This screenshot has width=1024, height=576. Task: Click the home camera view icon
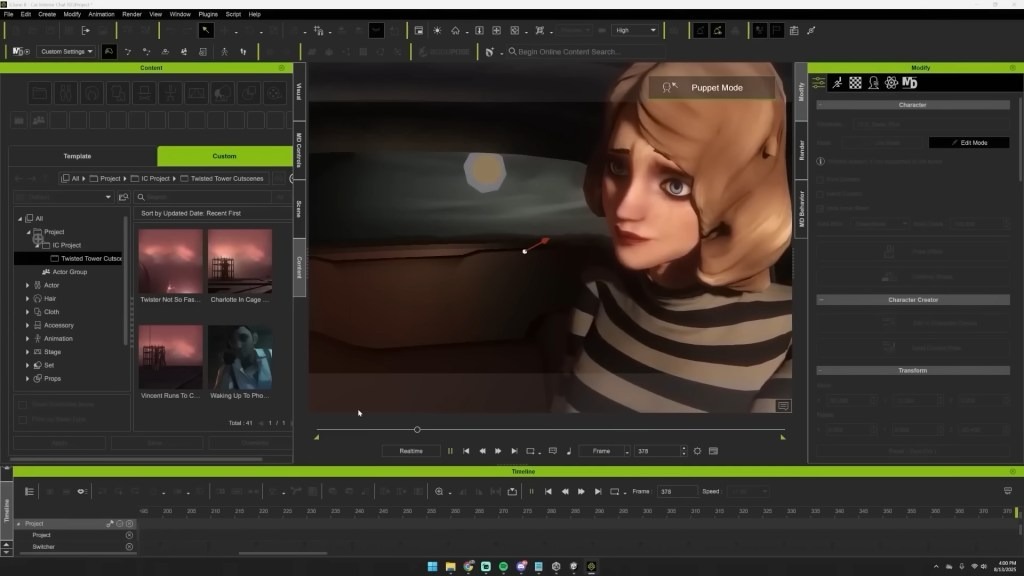pyautogui.click(x=455, y=30)
